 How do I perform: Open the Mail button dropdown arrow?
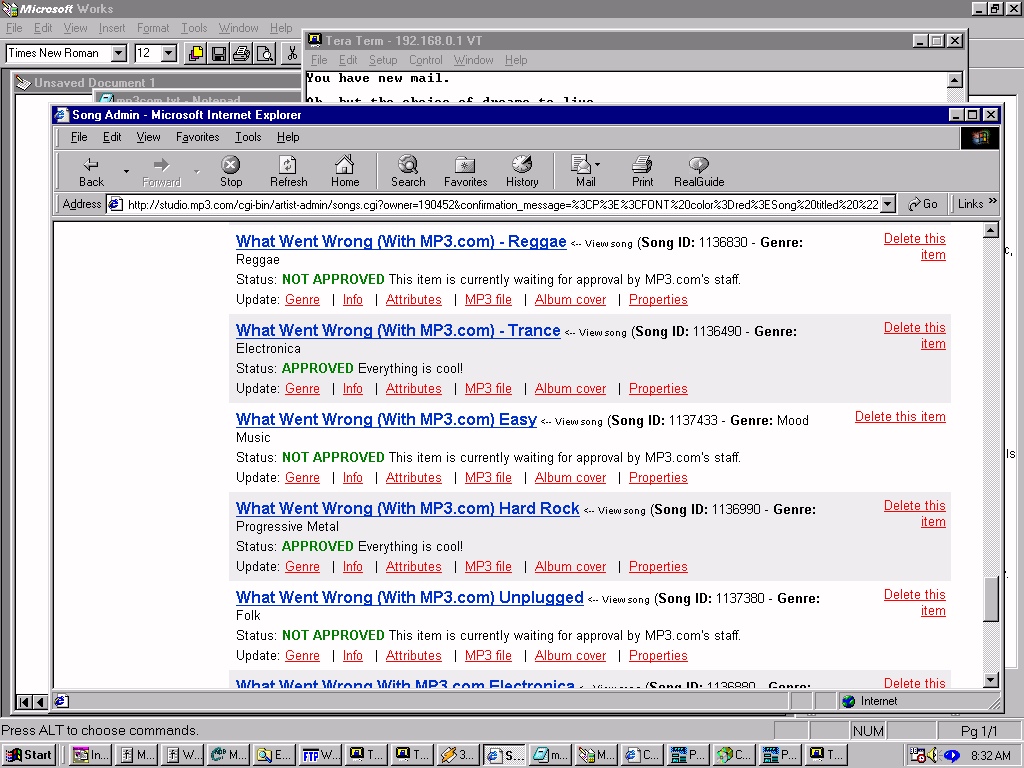598,165
